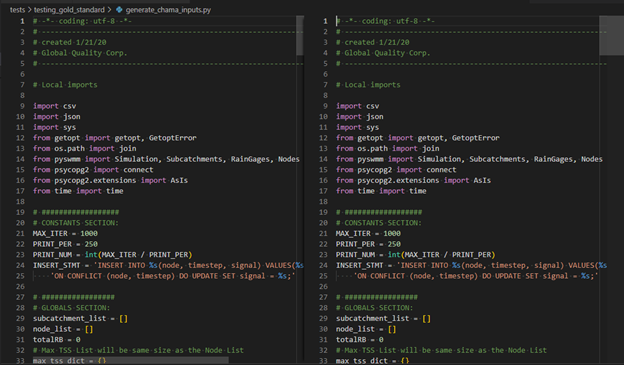Click the left pane minimap scroll slider

[x=300, y=35]
